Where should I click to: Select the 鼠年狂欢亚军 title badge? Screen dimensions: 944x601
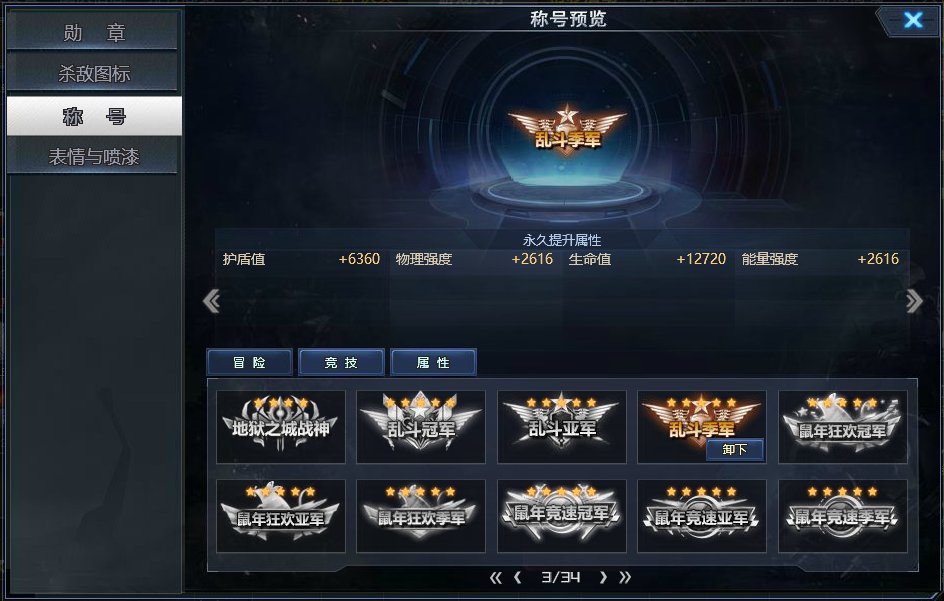(281, 516)
